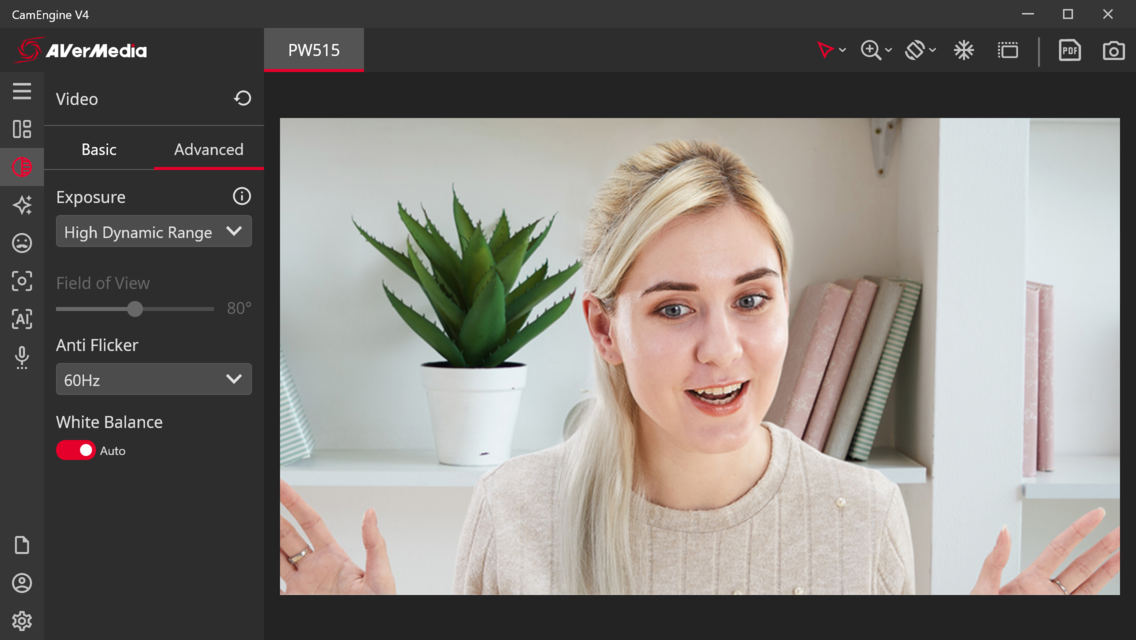Show Exposure info icon
1136x640 pixels.
pos(241,196)
